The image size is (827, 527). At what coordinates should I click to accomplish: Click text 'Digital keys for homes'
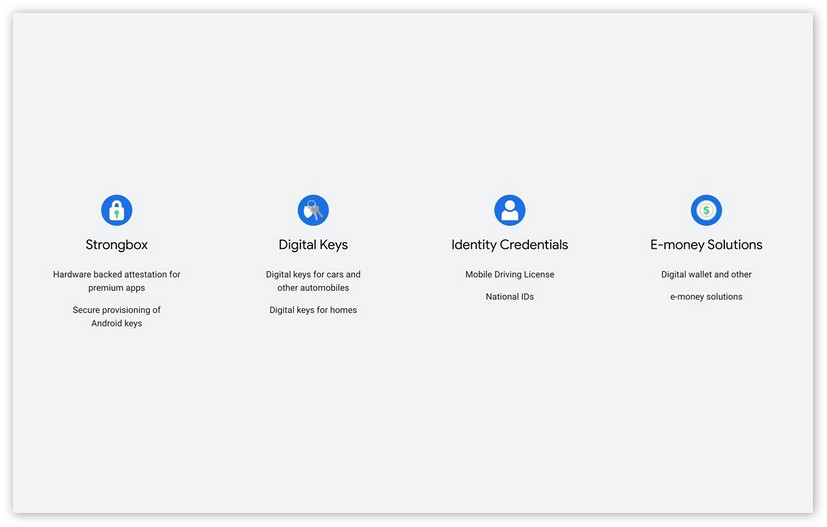pyautogui.click(x=313, y=310)
